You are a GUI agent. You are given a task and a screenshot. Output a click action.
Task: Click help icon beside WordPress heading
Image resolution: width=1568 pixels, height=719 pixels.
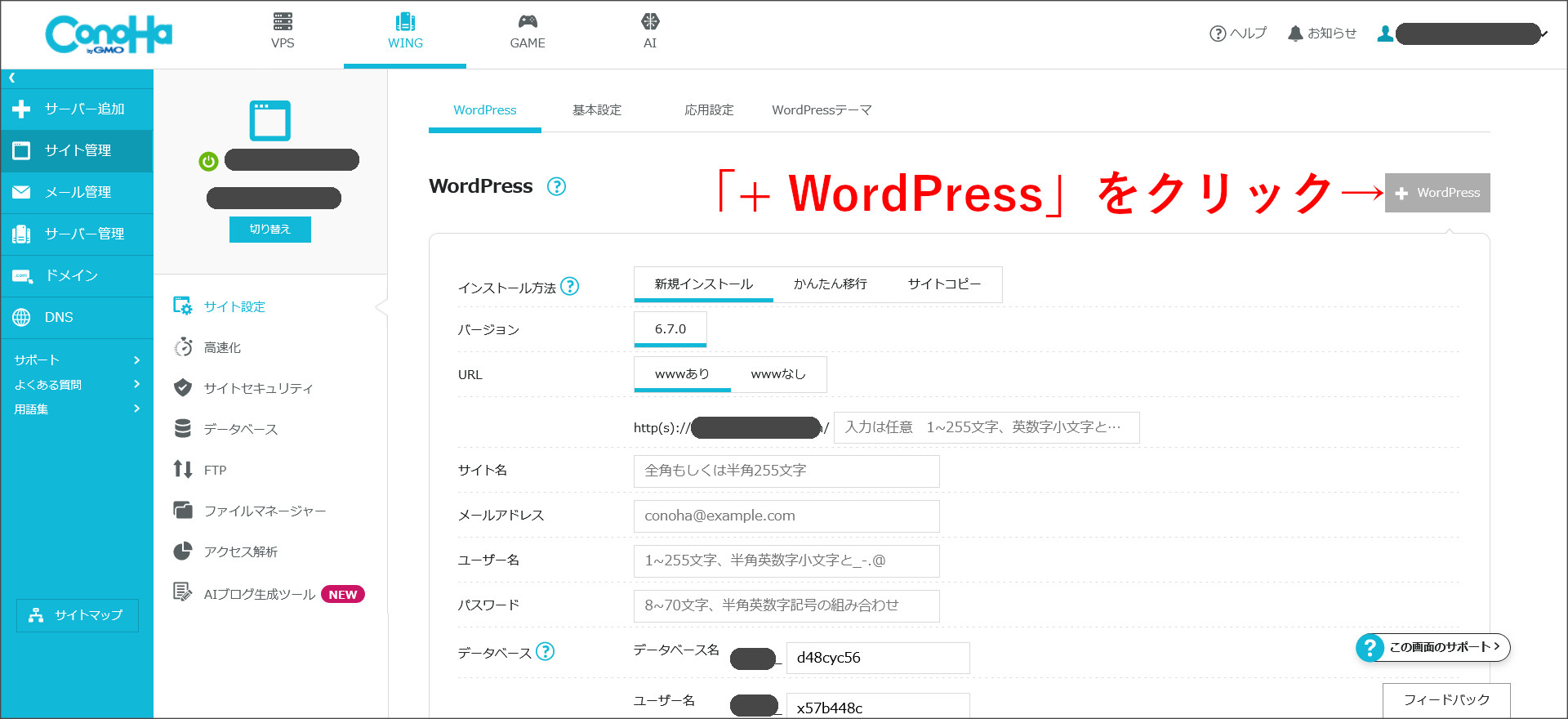pos(556,186)
